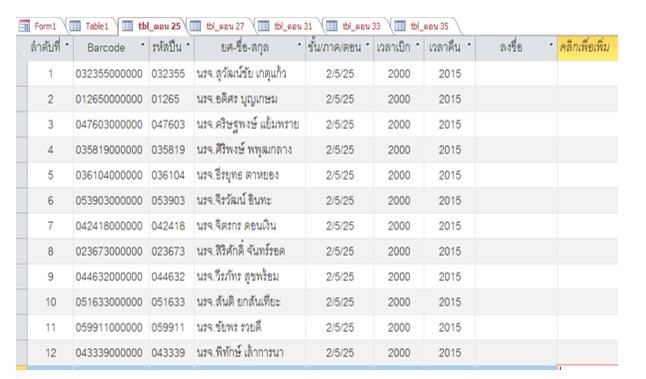Click gun code cell 032355

pyautogui.click(x=172, y=74)
